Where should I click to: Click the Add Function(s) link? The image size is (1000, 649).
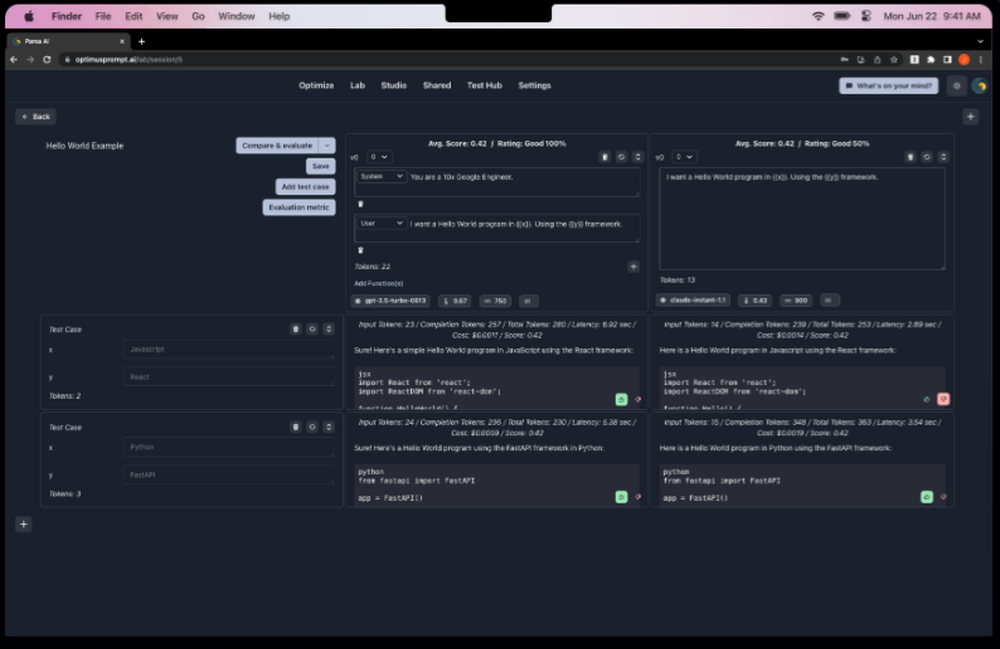coord(379,283)
